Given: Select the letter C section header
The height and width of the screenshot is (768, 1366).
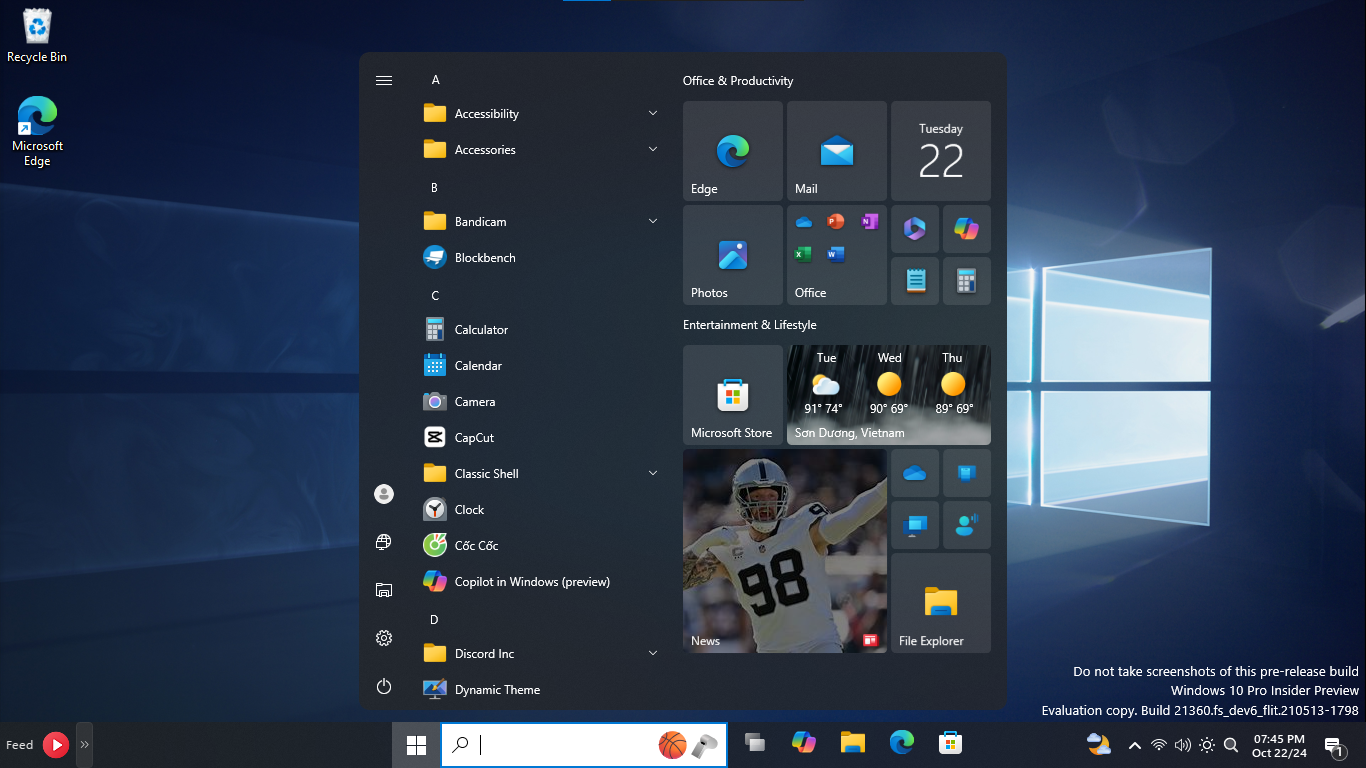Looking at the screenshot, I should coord(435,295).
